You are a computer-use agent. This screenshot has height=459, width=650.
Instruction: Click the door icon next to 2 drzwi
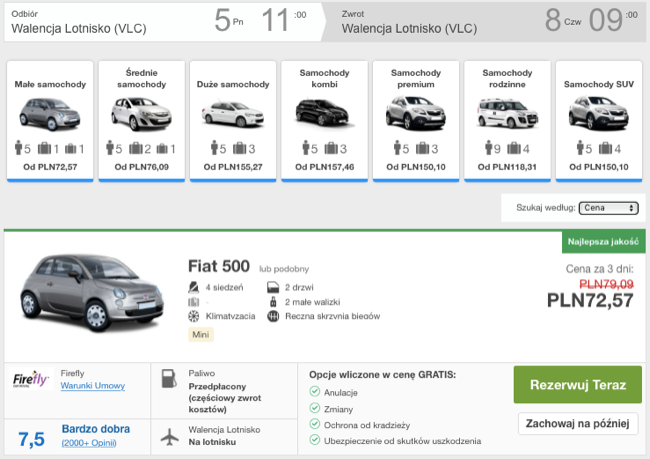273,287
